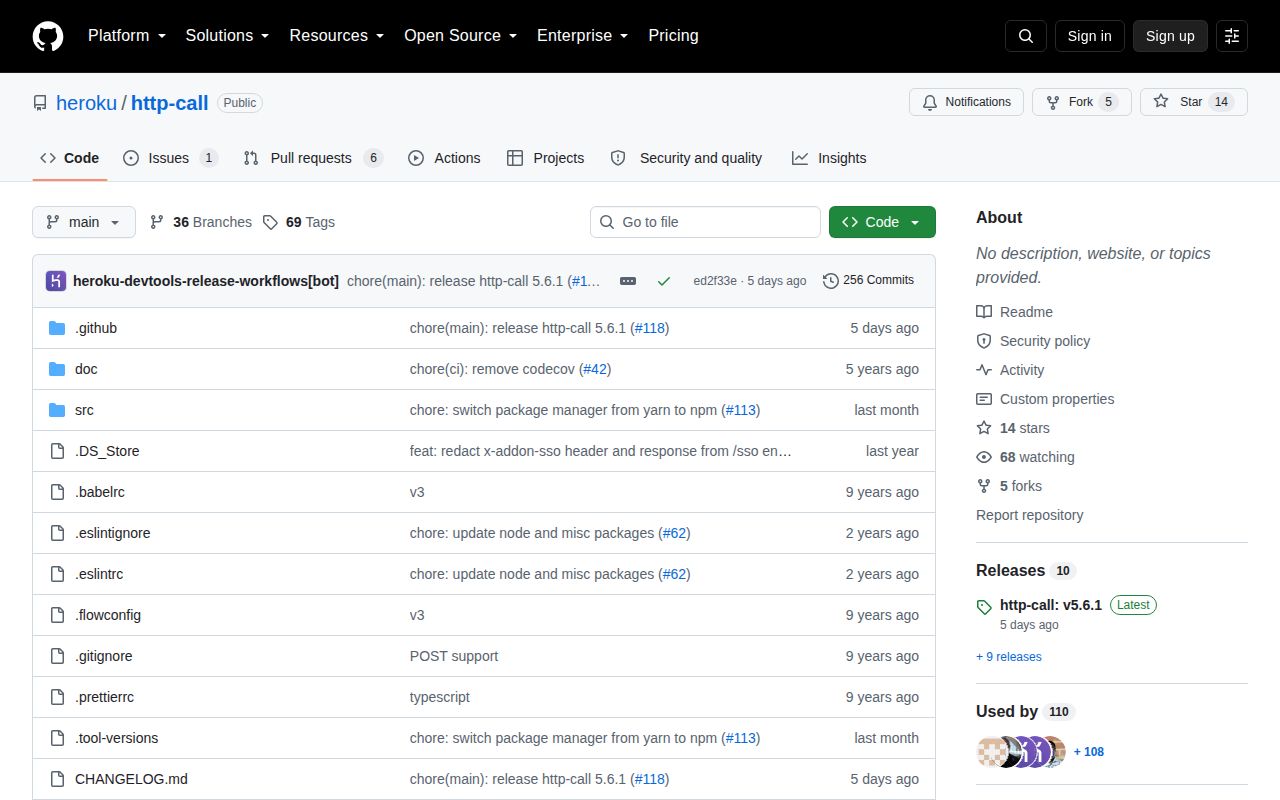1280x800 pixels.
Task: Open the .babelrc file
Action: pyautogui.click(x=100, y=492)
